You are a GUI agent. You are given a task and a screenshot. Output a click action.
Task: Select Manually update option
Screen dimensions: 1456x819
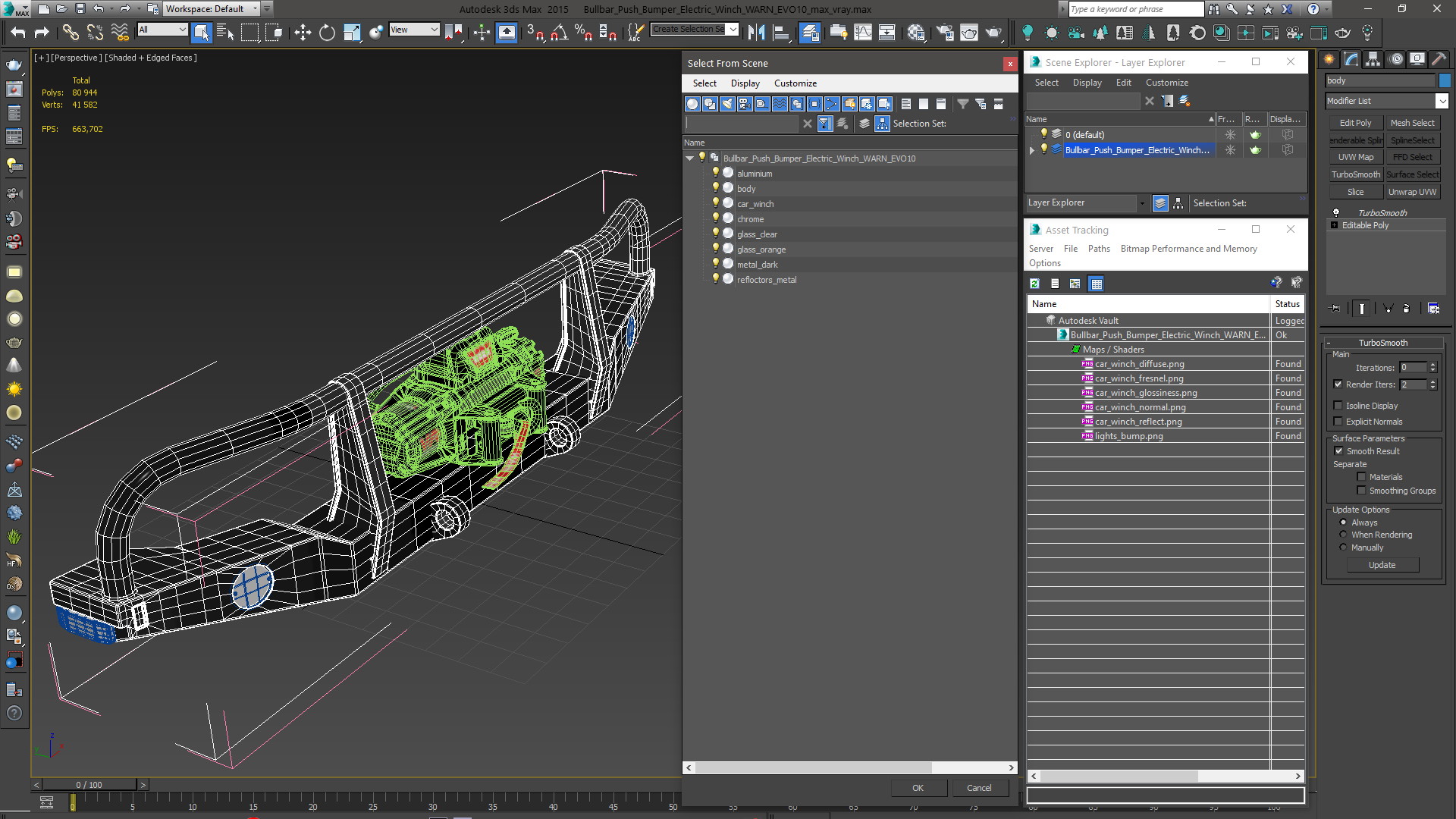pos(1343,548)
